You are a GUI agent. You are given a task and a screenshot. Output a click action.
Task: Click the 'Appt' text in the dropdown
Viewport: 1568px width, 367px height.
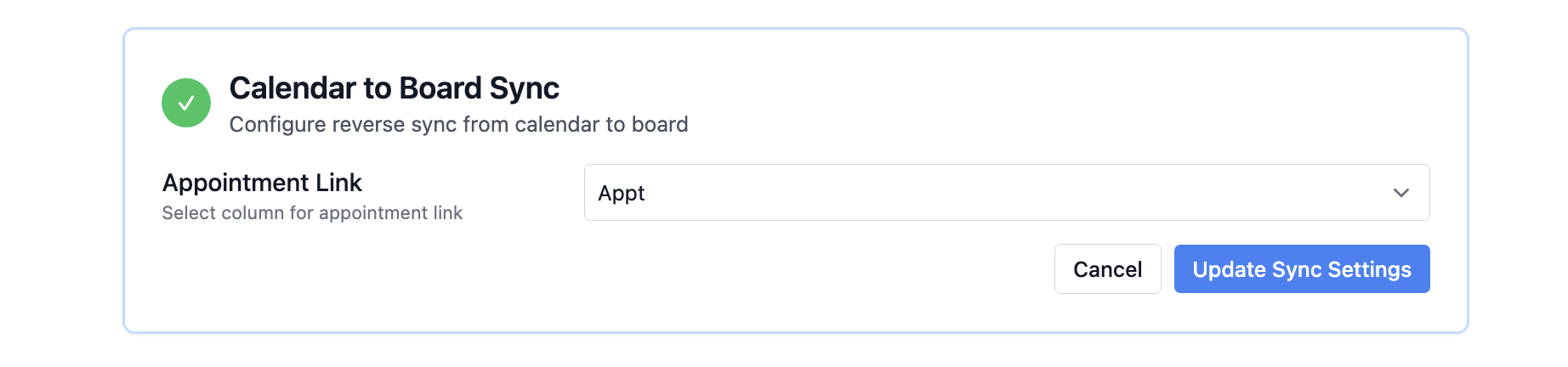pyautogui.click(x=622, y=194)
